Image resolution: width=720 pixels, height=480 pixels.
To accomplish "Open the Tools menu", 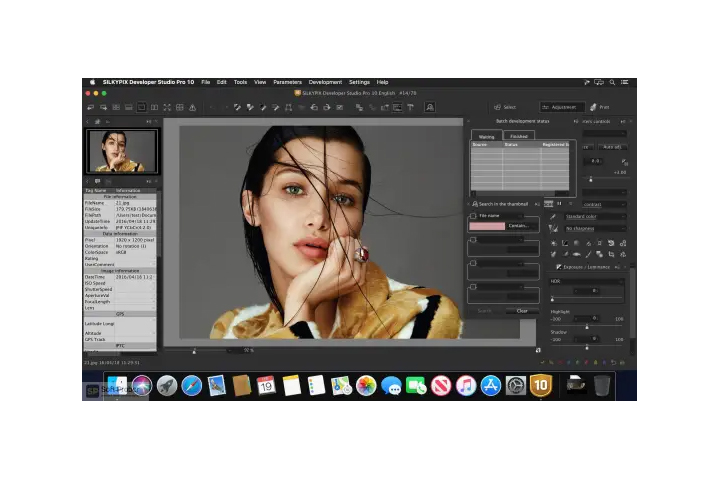I will point(240,82).
